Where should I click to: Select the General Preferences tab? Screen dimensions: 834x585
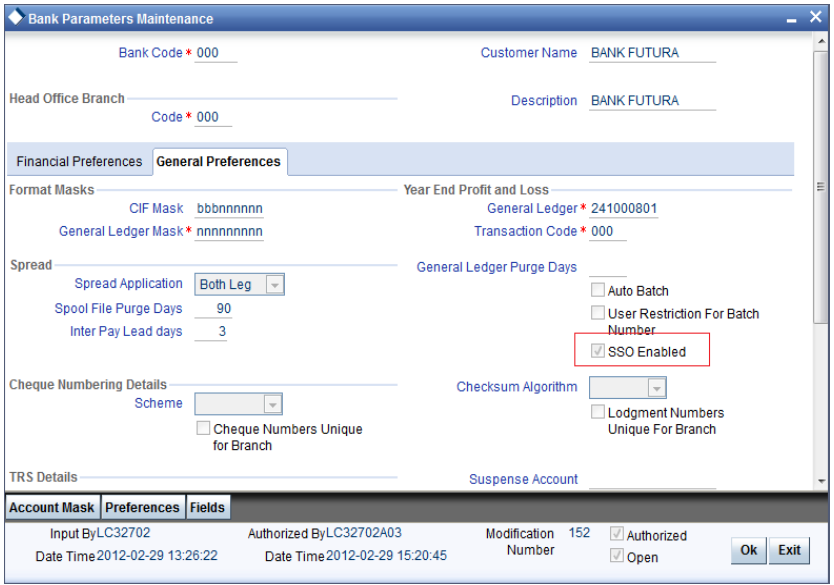click(219, 162)
